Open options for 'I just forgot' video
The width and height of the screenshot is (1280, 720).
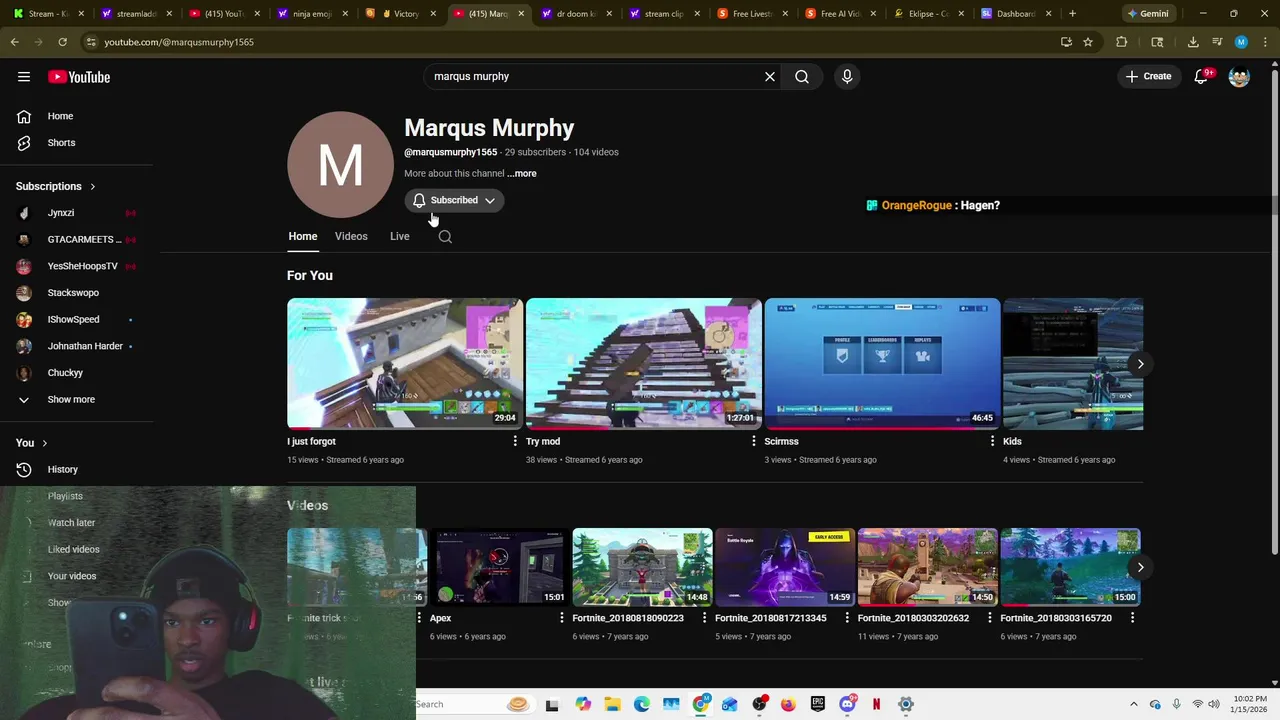(x=515, y=441)
